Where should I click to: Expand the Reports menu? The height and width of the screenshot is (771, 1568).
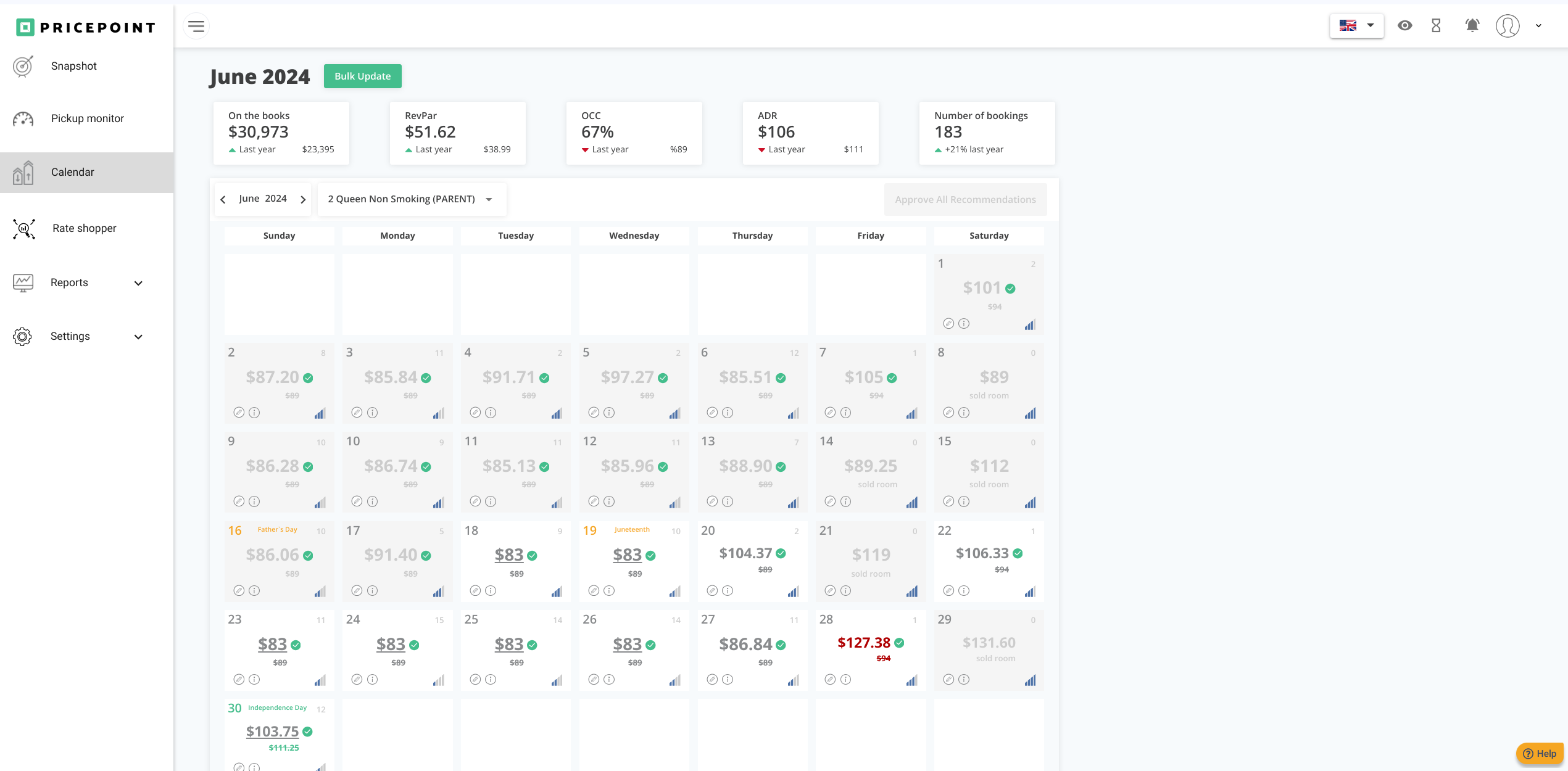pyautogui.click(x=69, y=282)
